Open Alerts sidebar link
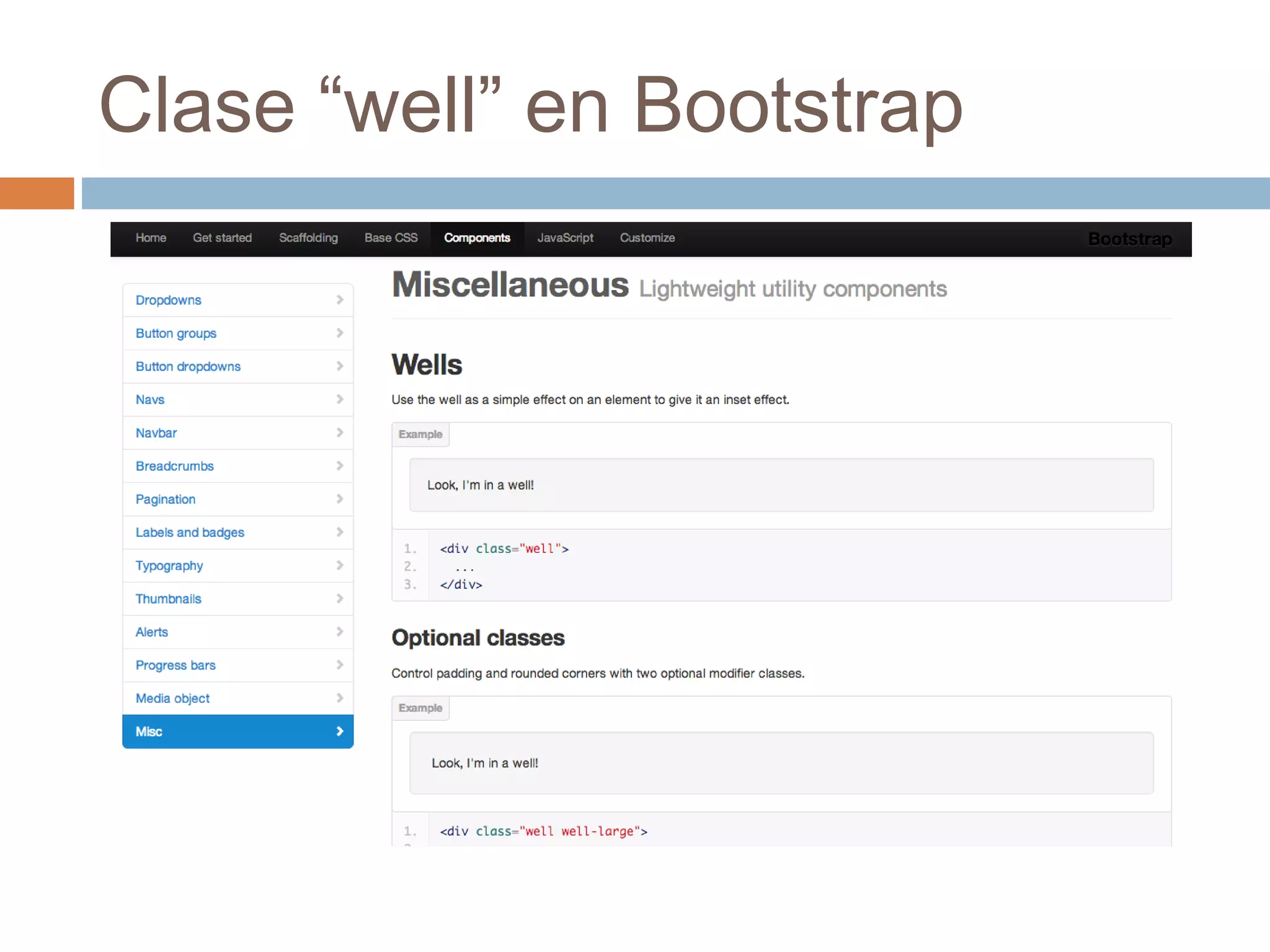The image size is (1270, 952). (238, 632)
